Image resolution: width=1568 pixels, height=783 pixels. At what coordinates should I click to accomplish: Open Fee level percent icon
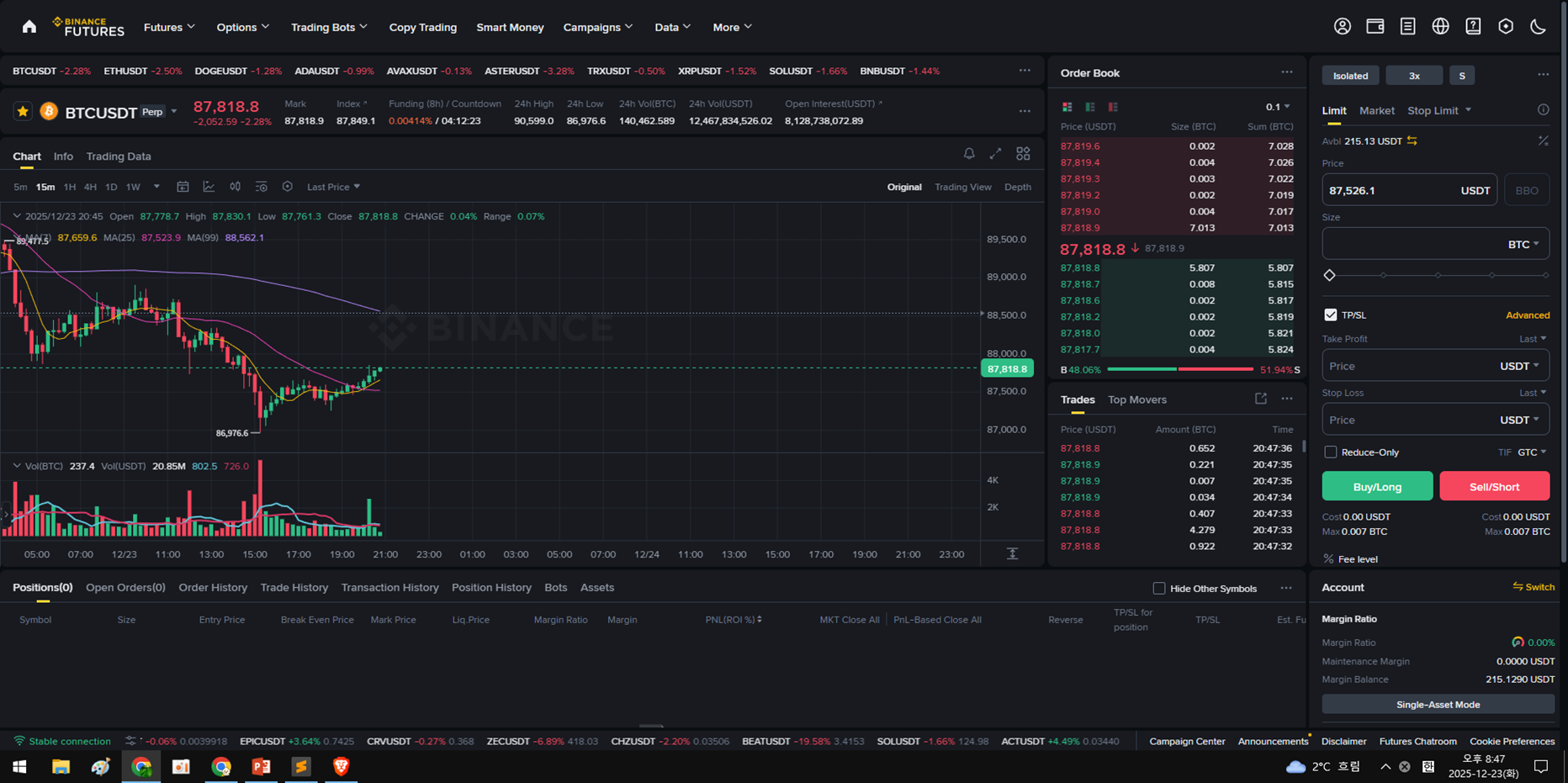[x=1328, y=559]
